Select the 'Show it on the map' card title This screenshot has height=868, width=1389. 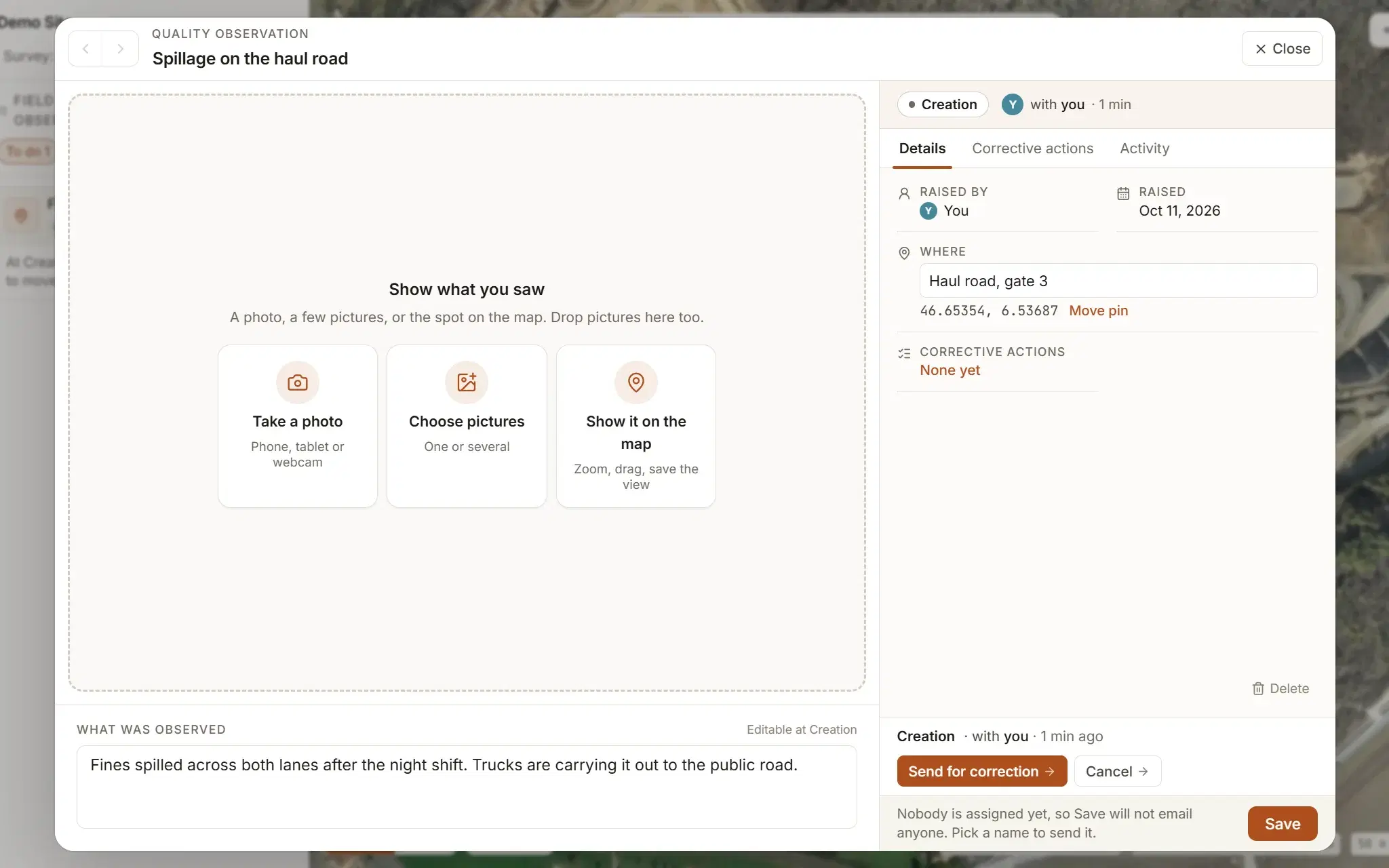click(636, 433)
